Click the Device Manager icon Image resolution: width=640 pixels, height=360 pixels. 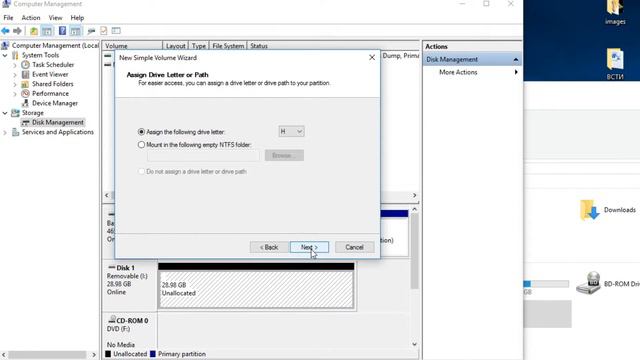point(25,103)
